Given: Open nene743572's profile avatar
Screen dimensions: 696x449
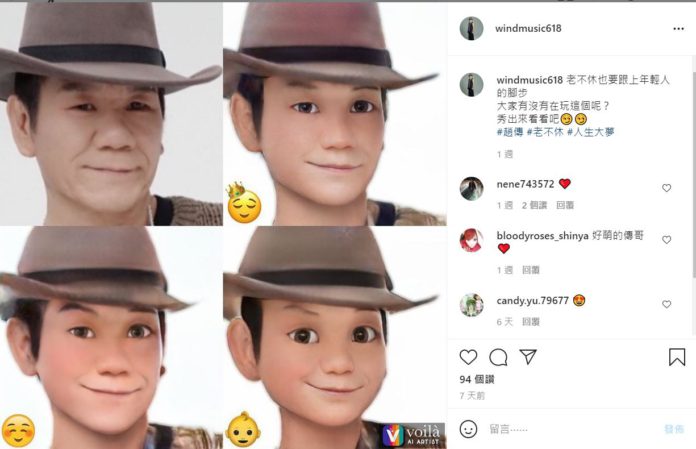Looking at the screenshot, I should [x=471, y=189].
